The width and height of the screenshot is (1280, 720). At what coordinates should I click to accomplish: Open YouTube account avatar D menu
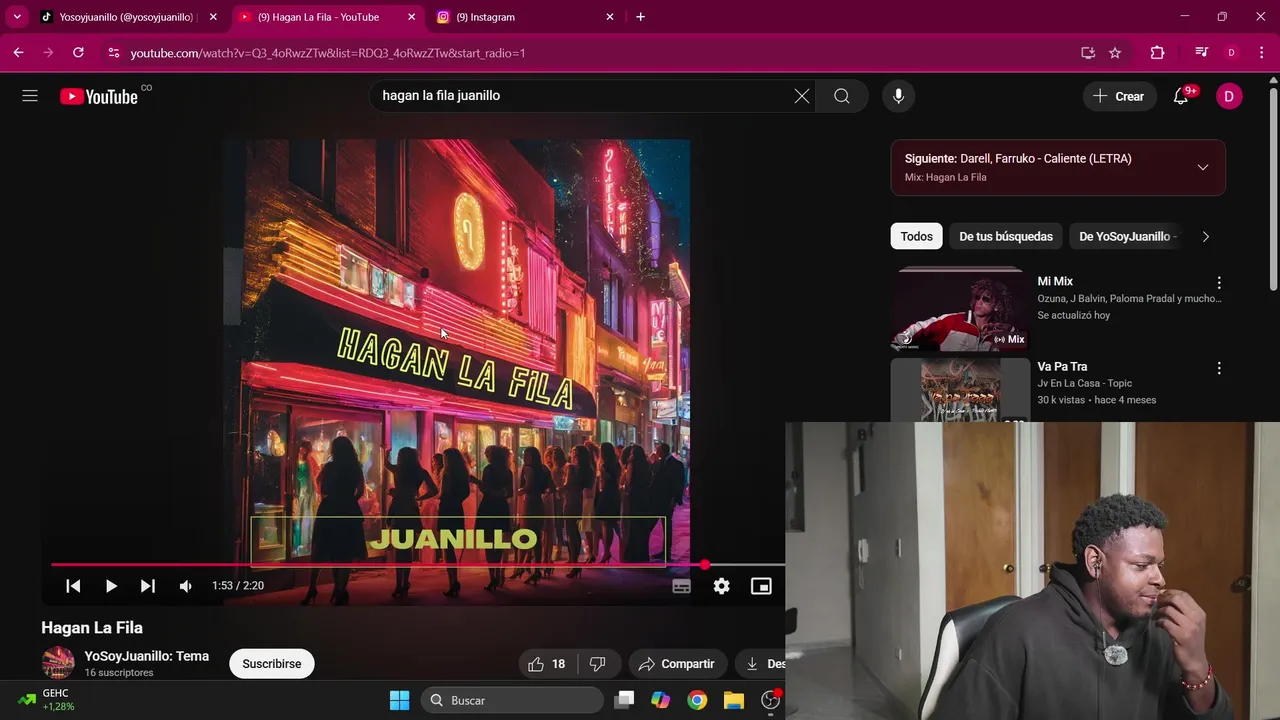tap(1229, 96)
